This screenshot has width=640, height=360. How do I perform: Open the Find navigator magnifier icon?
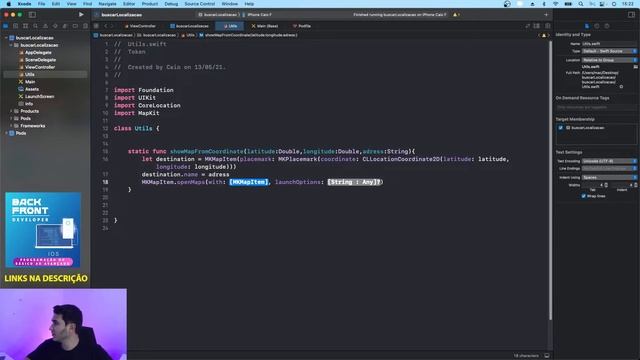(36, 26)
